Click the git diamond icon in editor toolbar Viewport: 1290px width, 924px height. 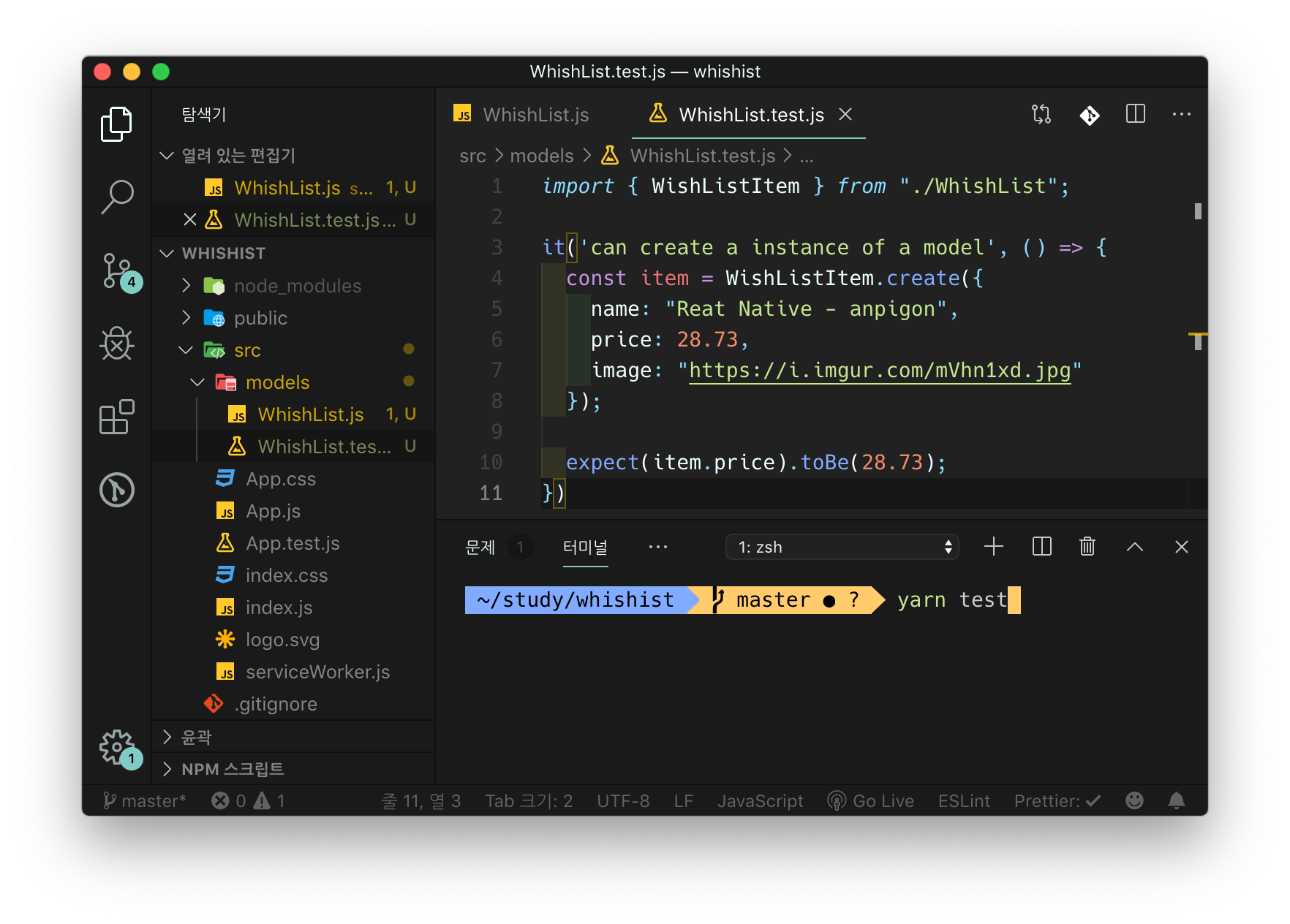tap(1090, 115)
